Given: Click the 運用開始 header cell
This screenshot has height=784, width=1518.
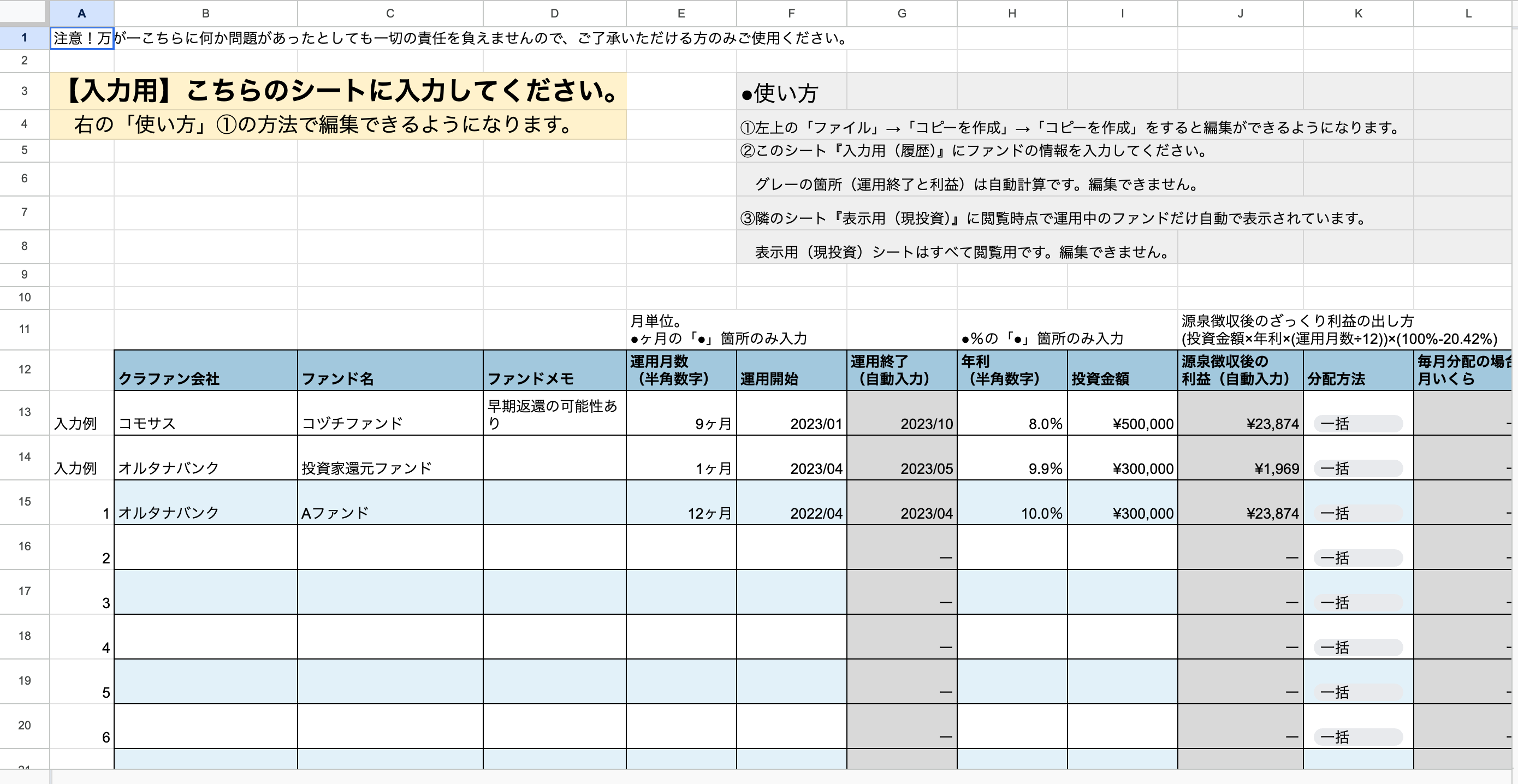Looking at the screenshot, I should tap(791, 370).
